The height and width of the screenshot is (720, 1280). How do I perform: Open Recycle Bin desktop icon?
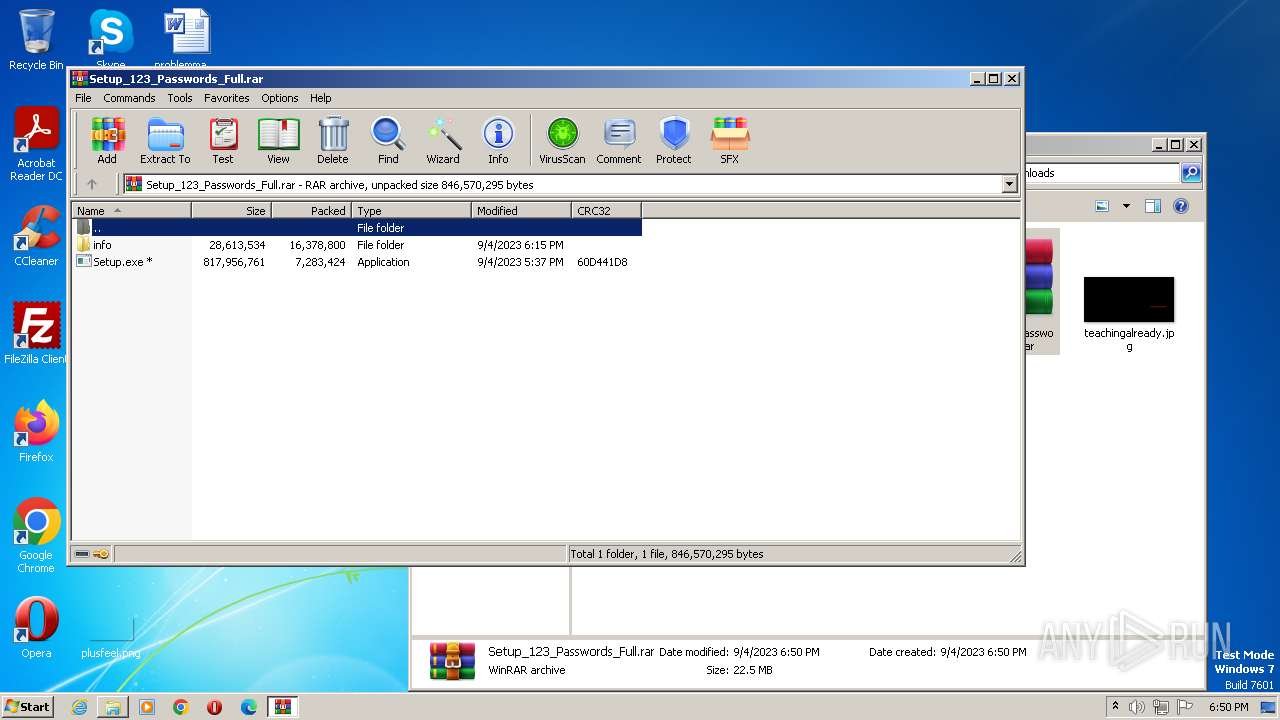tap(36, 40)
